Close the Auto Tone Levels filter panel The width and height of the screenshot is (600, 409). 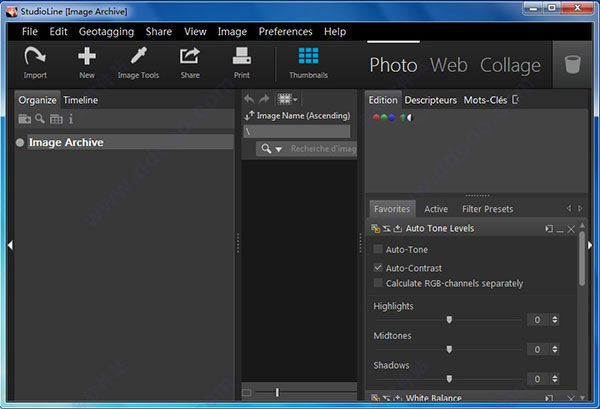point(571,229)
